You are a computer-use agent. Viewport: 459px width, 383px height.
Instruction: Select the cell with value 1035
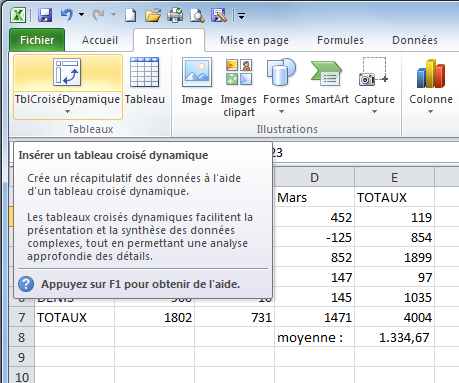394,297
